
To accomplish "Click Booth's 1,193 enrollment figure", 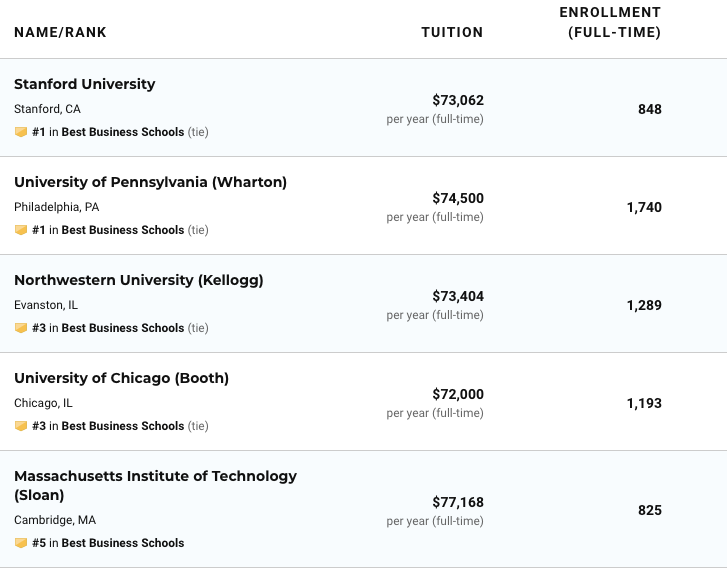I will pyautogui.click(x=644, y=403).
